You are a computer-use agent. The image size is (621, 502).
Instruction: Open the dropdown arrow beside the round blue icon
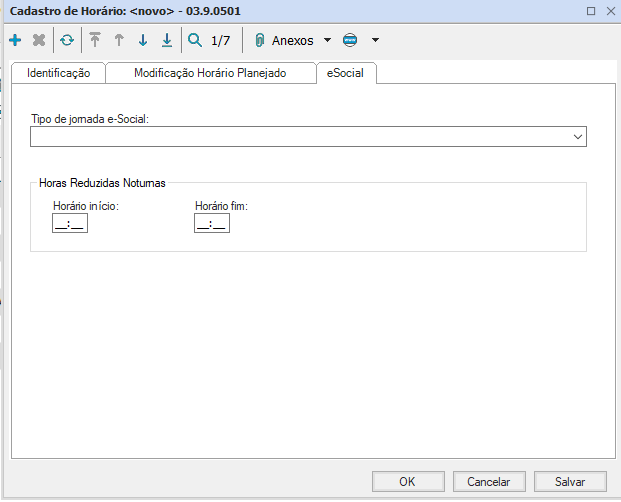pyautogui.click(x=375, y=41)
